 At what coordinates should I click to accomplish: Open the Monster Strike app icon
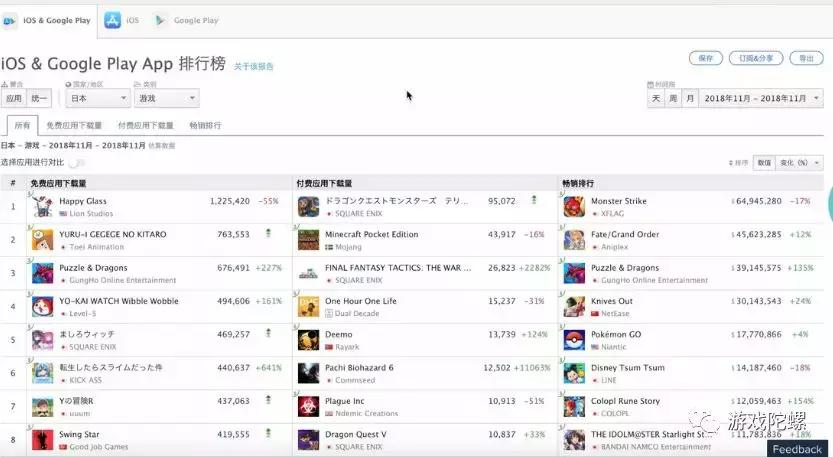click(574, 207)
